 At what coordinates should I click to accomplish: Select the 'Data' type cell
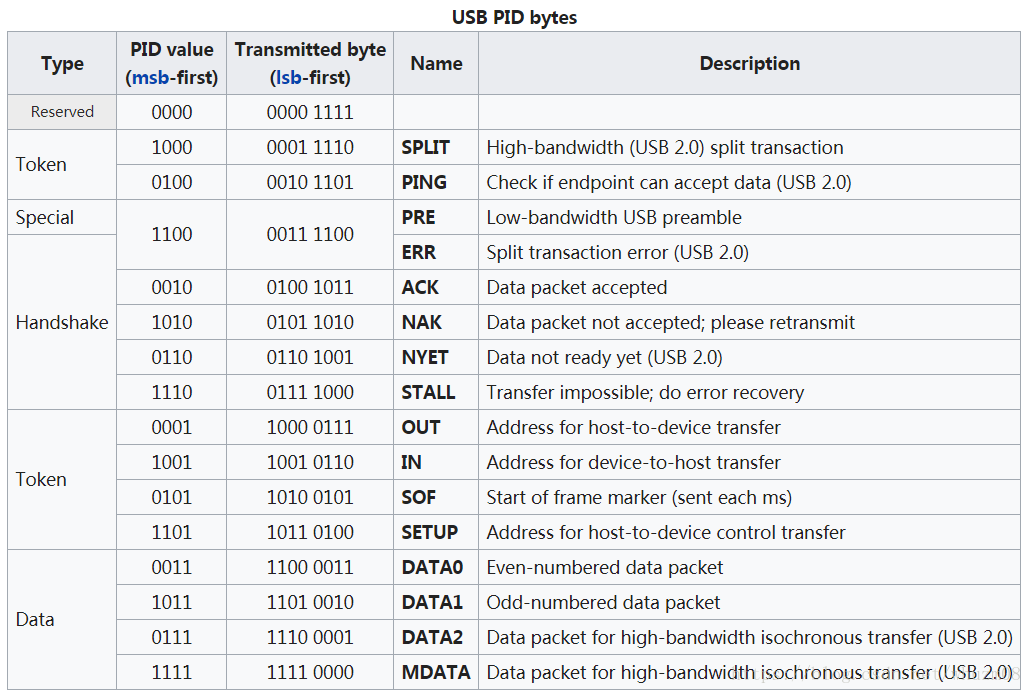pos(63,620)
